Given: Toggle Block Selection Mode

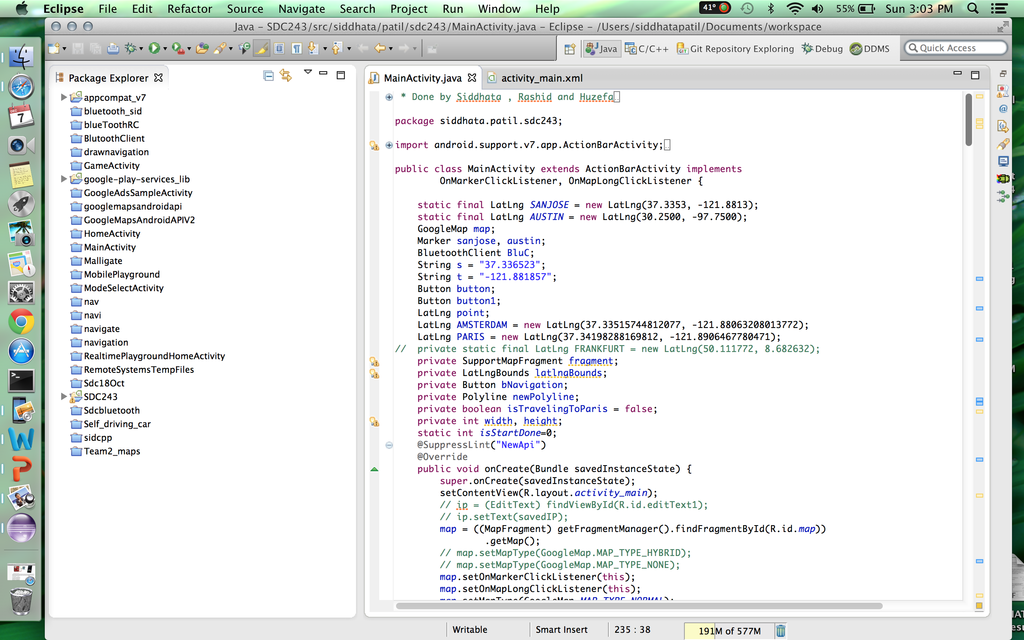Looking at the screenshot, I should (x=279, y=48).
